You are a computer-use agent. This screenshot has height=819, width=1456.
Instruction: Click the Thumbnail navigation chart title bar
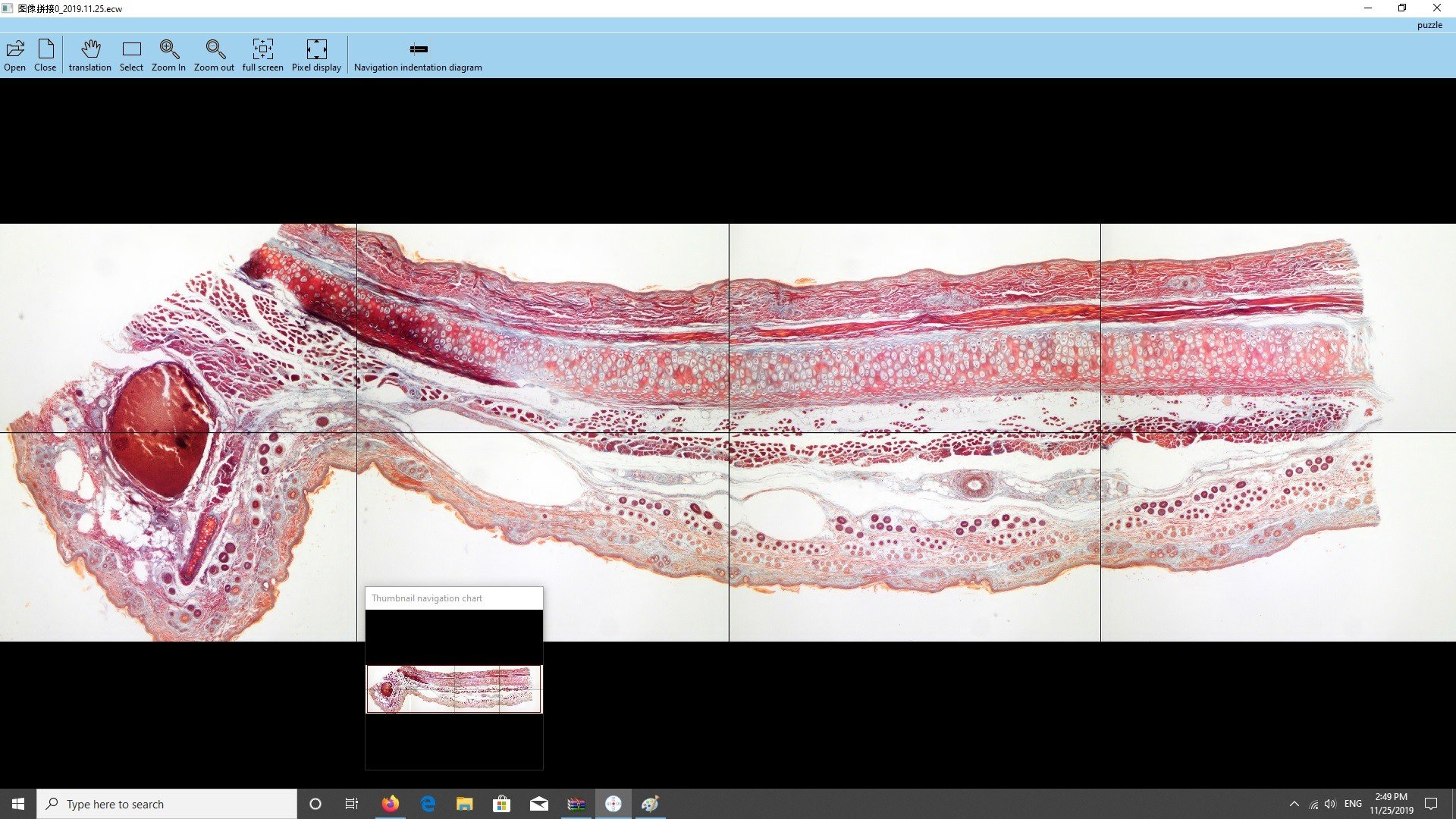click(x=453, y=598)
